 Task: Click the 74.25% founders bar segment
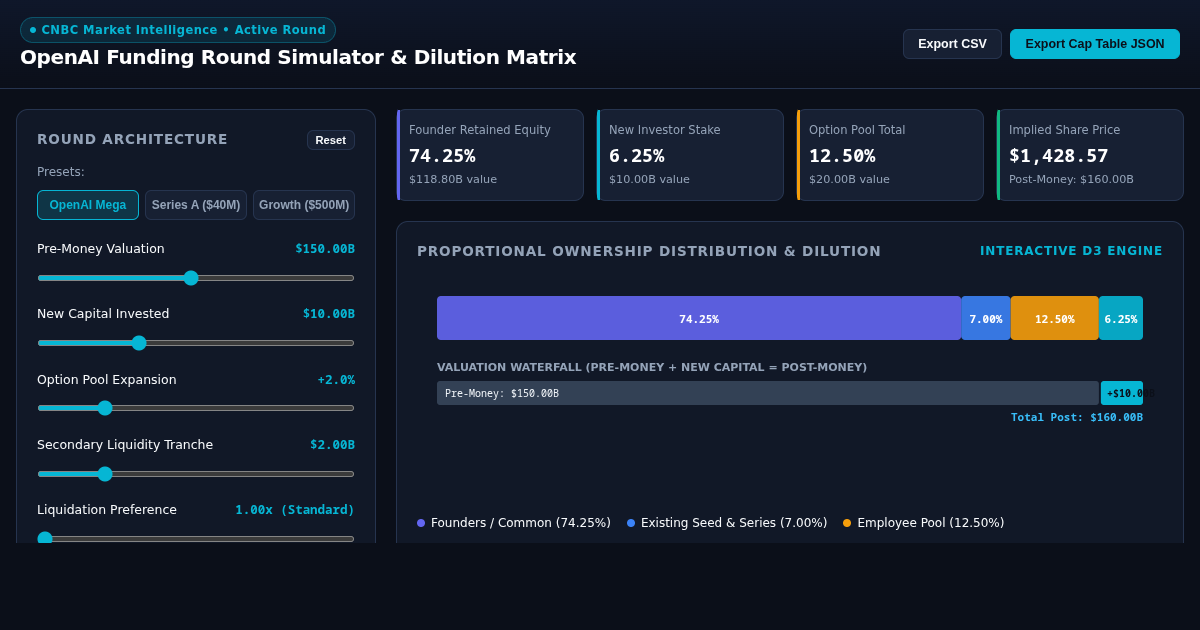[x=699, y=318]
